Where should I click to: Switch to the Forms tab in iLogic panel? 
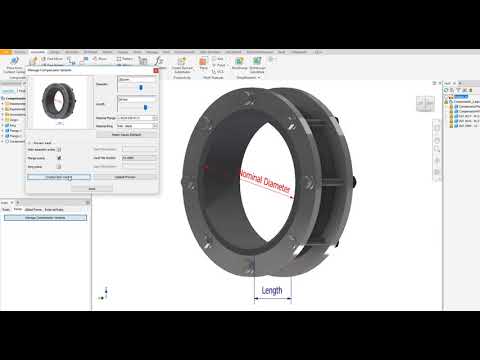[18, 209]
